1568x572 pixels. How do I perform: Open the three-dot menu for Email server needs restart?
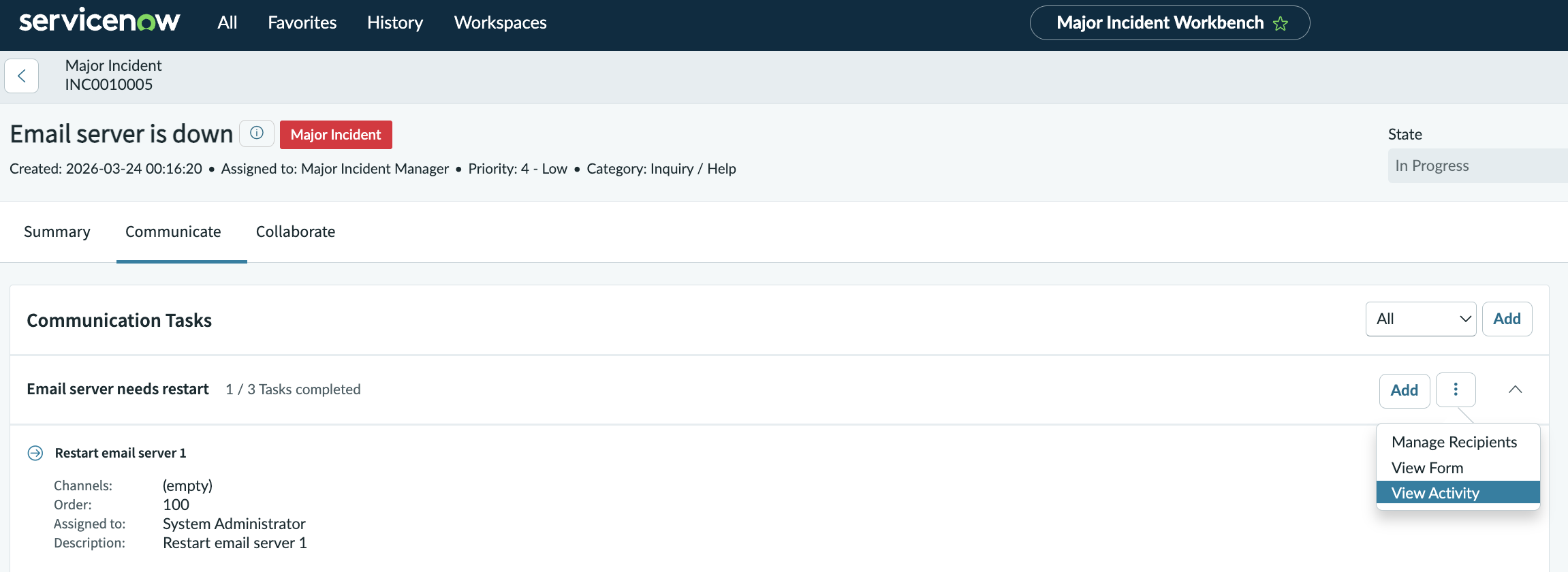point(1456,390)
